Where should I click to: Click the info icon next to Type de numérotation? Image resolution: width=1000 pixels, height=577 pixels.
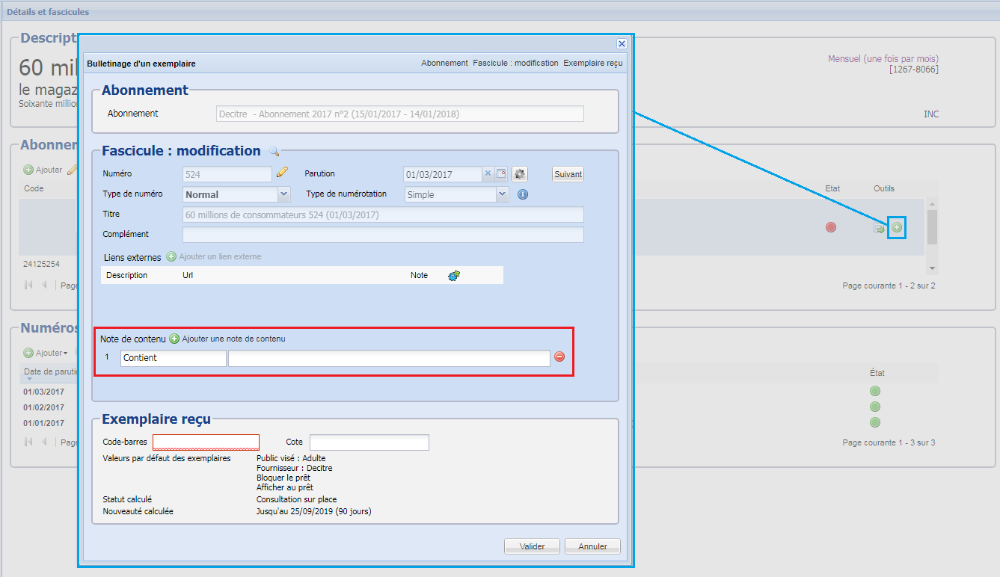[524, 195]
